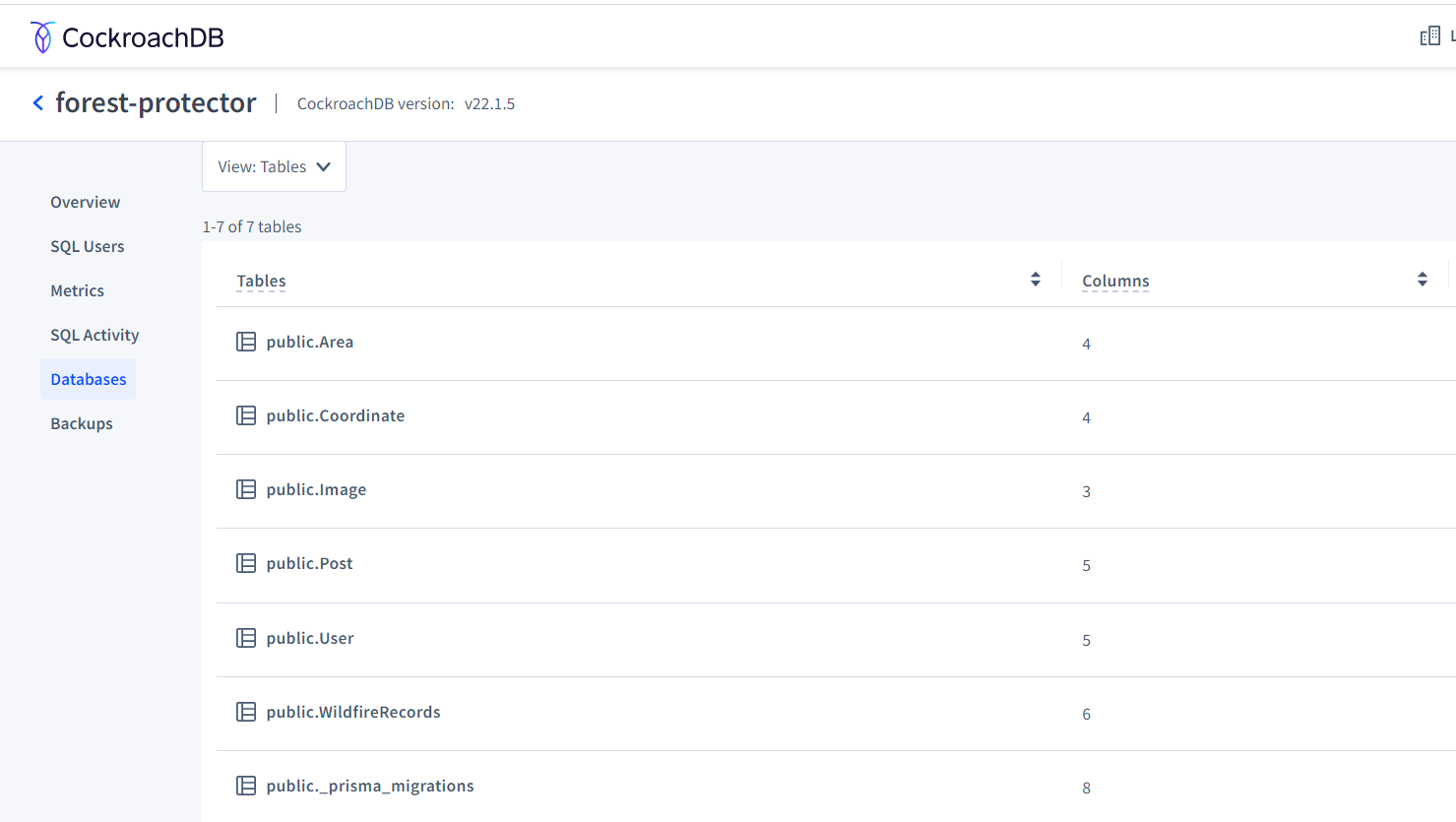Click the CockroachDB logo icon
This screenshot has height=822, width=1456.
42,37
